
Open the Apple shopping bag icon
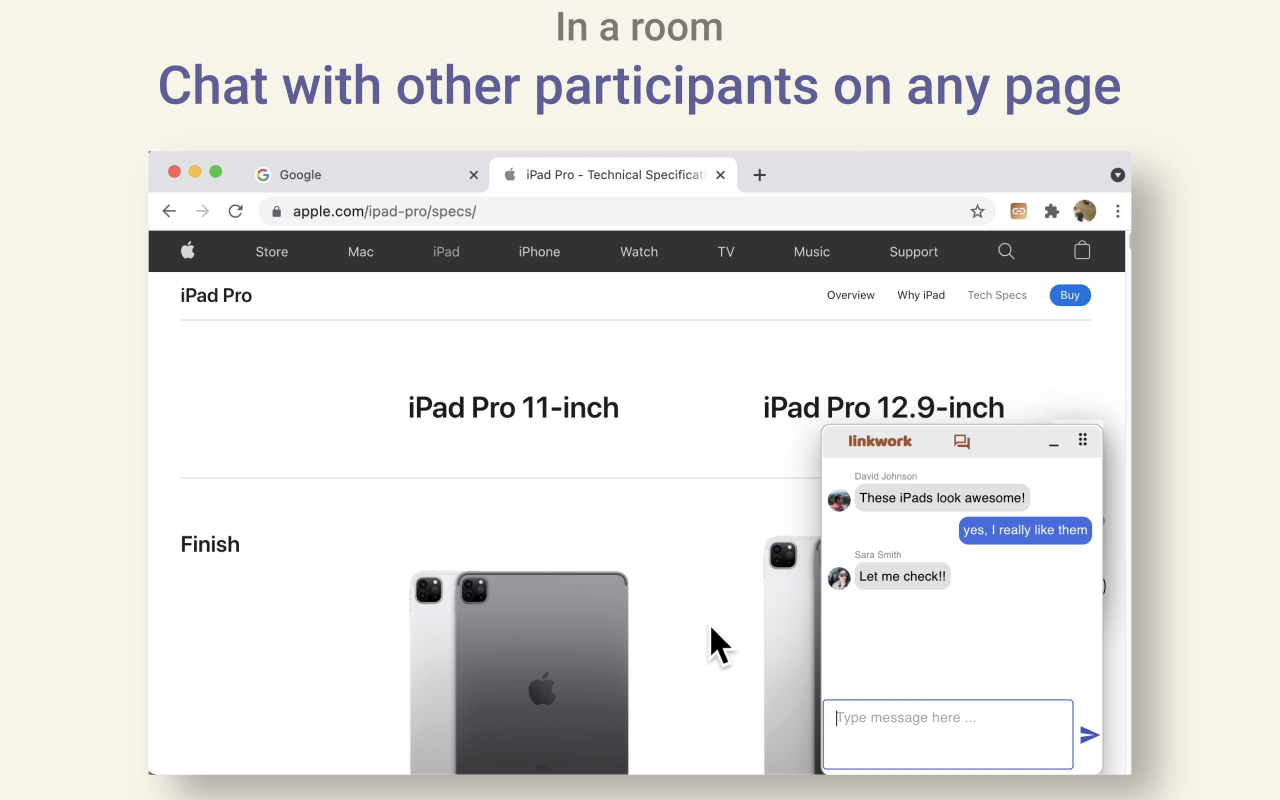tap(1082, 251)
